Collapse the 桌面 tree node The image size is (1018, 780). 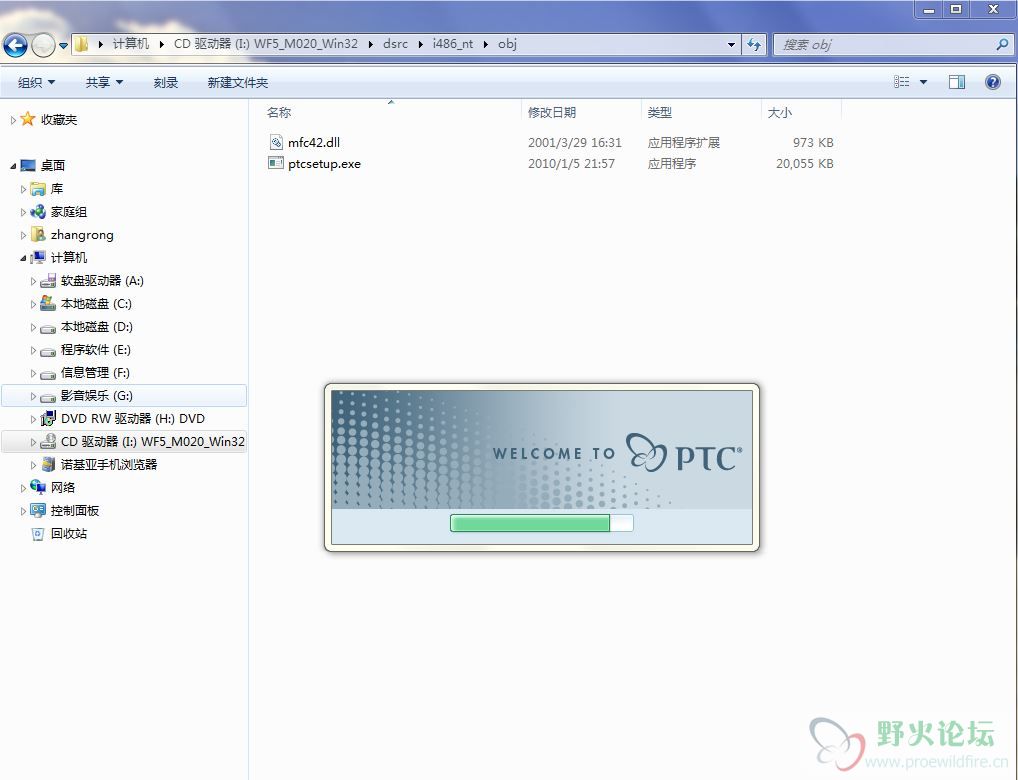[12, 166]
